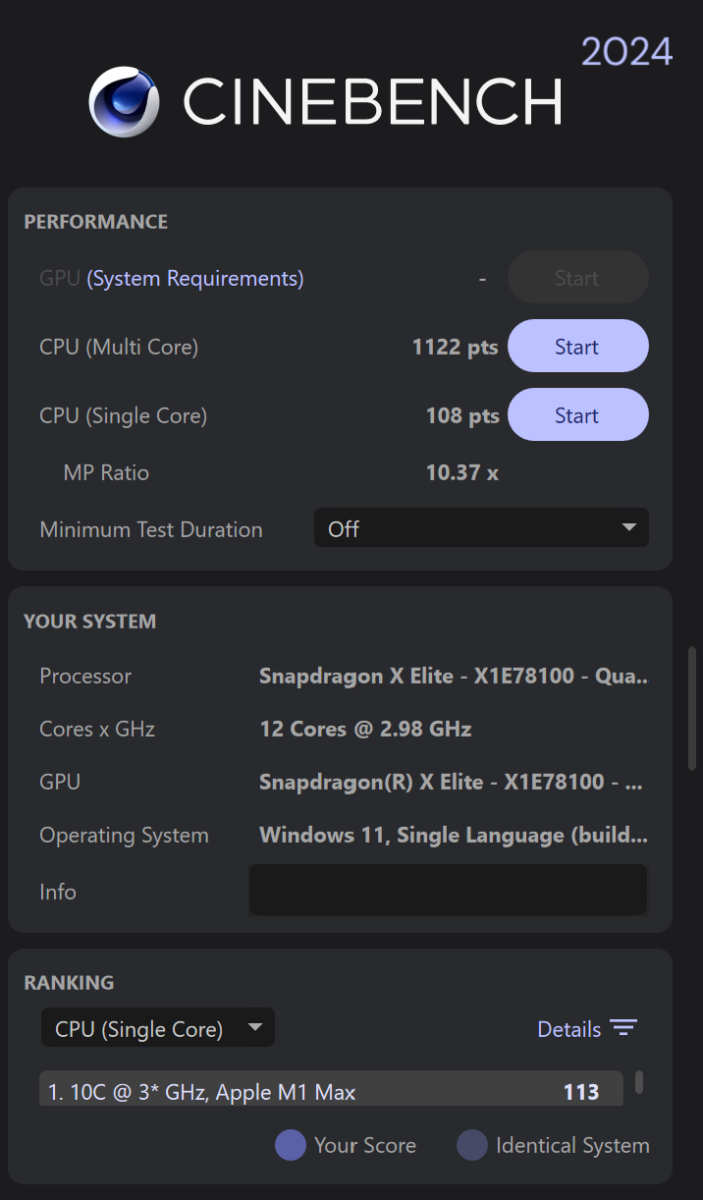Select the Apple M1 Max ranking entry

[x=331, y=1090]
